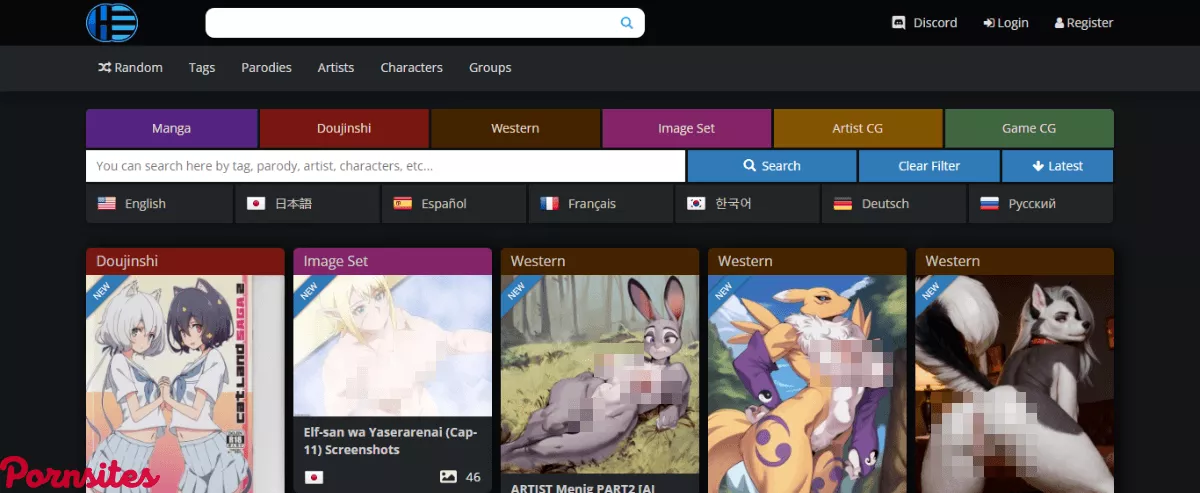The image size is (1200, 493).
Task: Click the Русский flag filter
Action: pyautogui.click(x=1040, y=204)
